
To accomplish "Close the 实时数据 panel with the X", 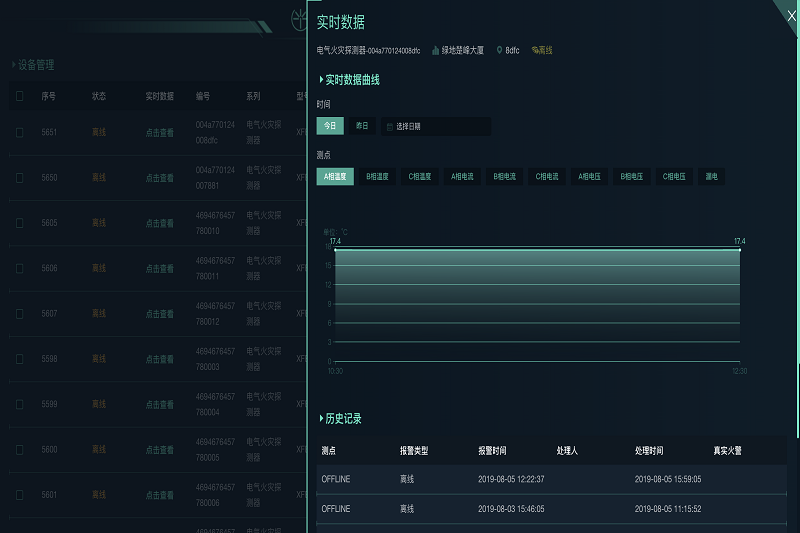I will 791,16.
